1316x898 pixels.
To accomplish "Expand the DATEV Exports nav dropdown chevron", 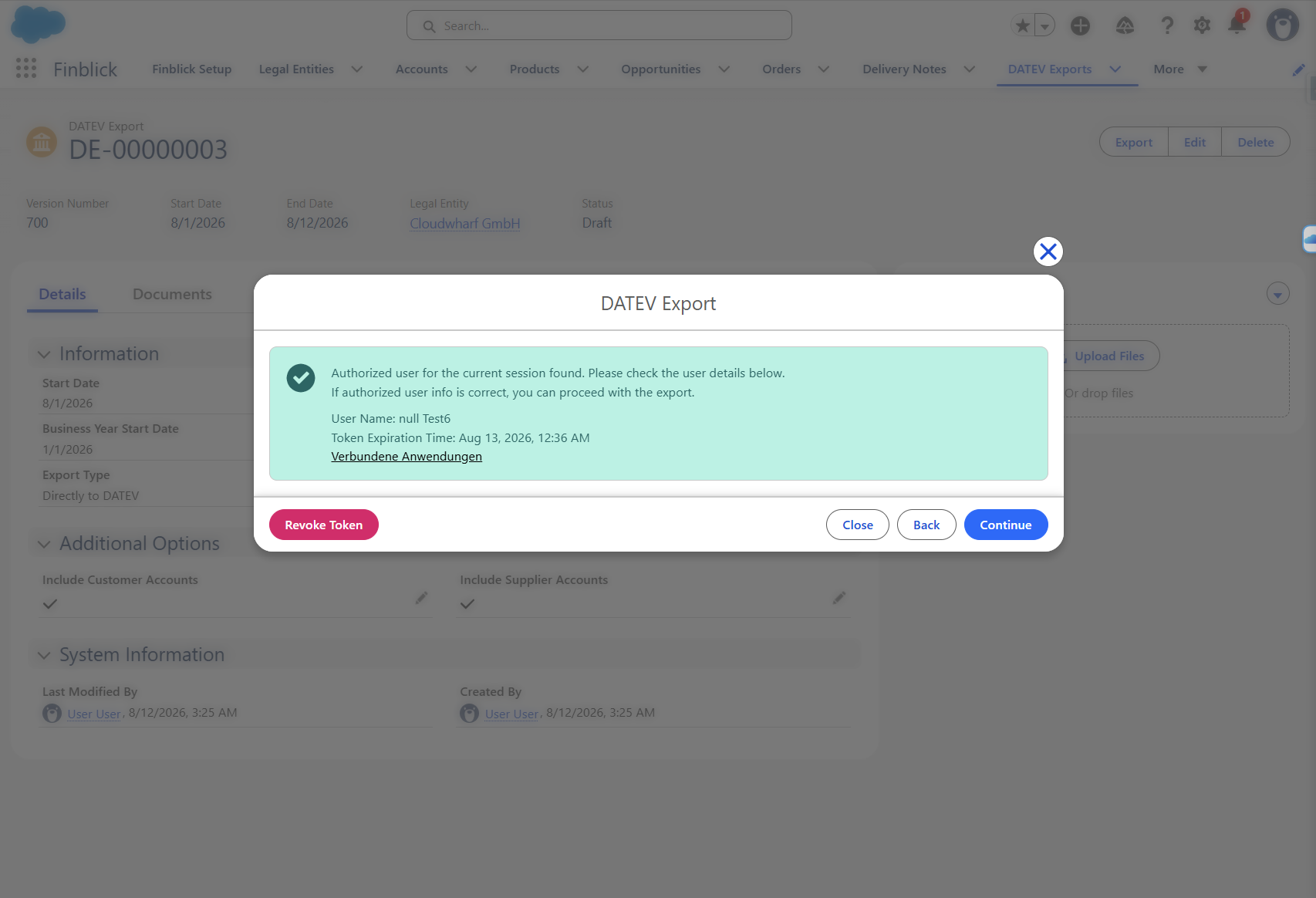I will pyautogui.click(x=1115, y=69).
